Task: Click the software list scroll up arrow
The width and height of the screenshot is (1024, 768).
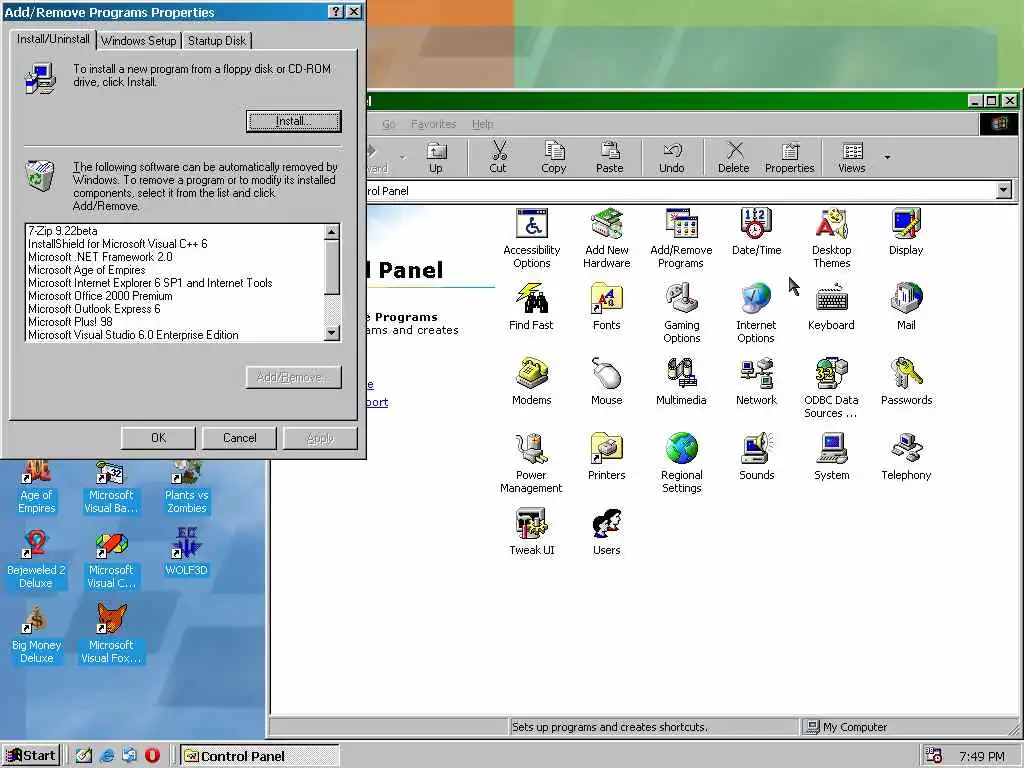Action: pos(332,232)
